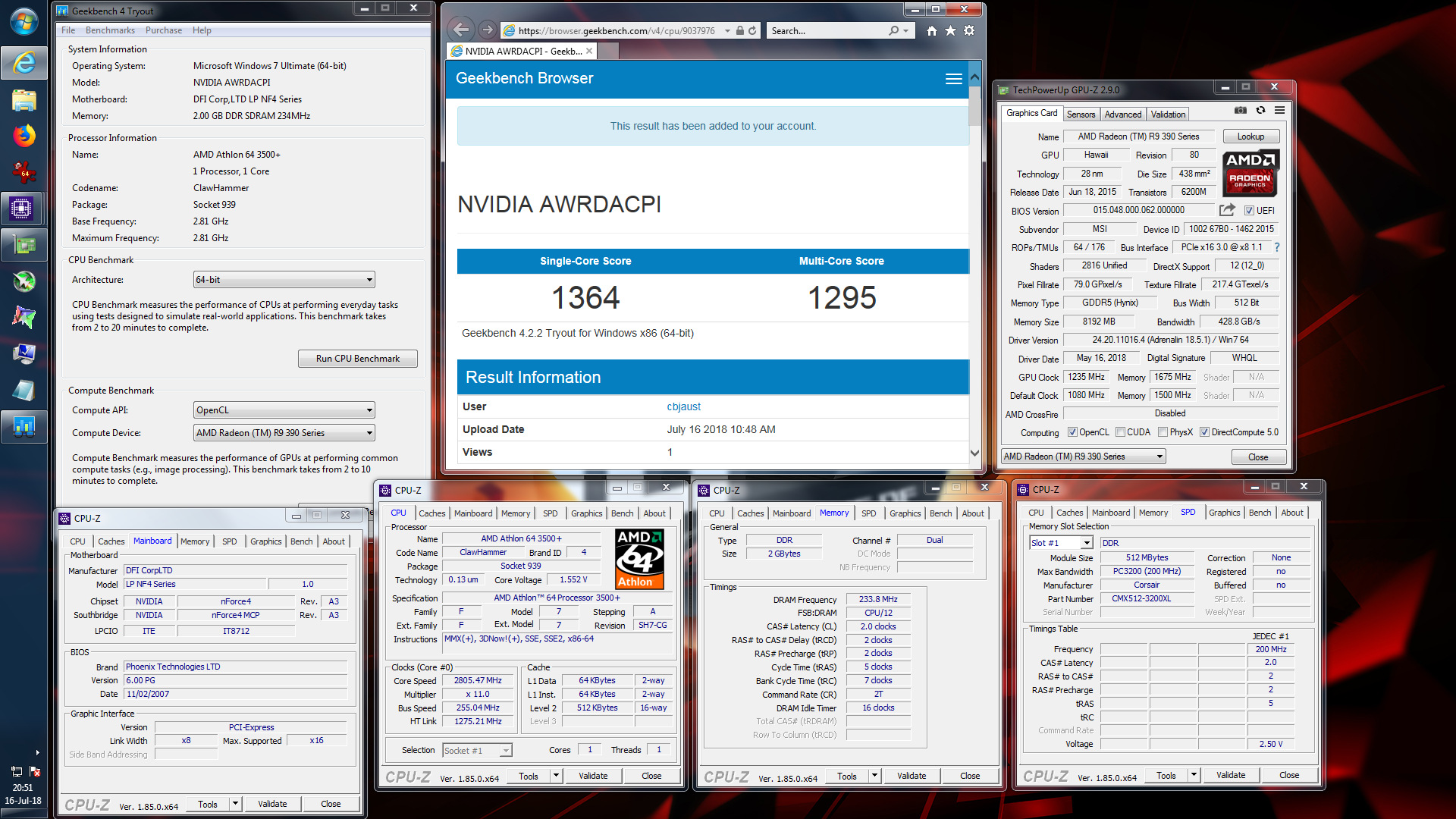Click the Close button in GPU-Z
The image size is (1456, 819).
tap(1258, 457)
